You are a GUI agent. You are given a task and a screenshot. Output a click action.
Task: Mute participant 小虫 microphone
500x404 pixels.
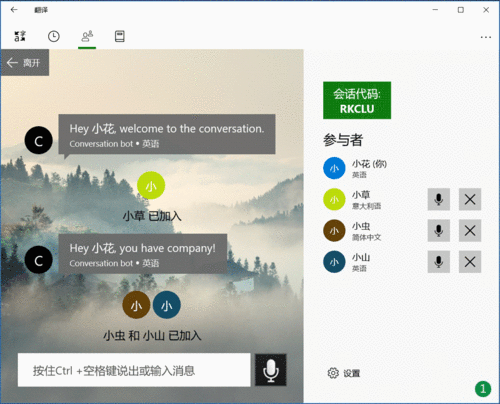439,230
